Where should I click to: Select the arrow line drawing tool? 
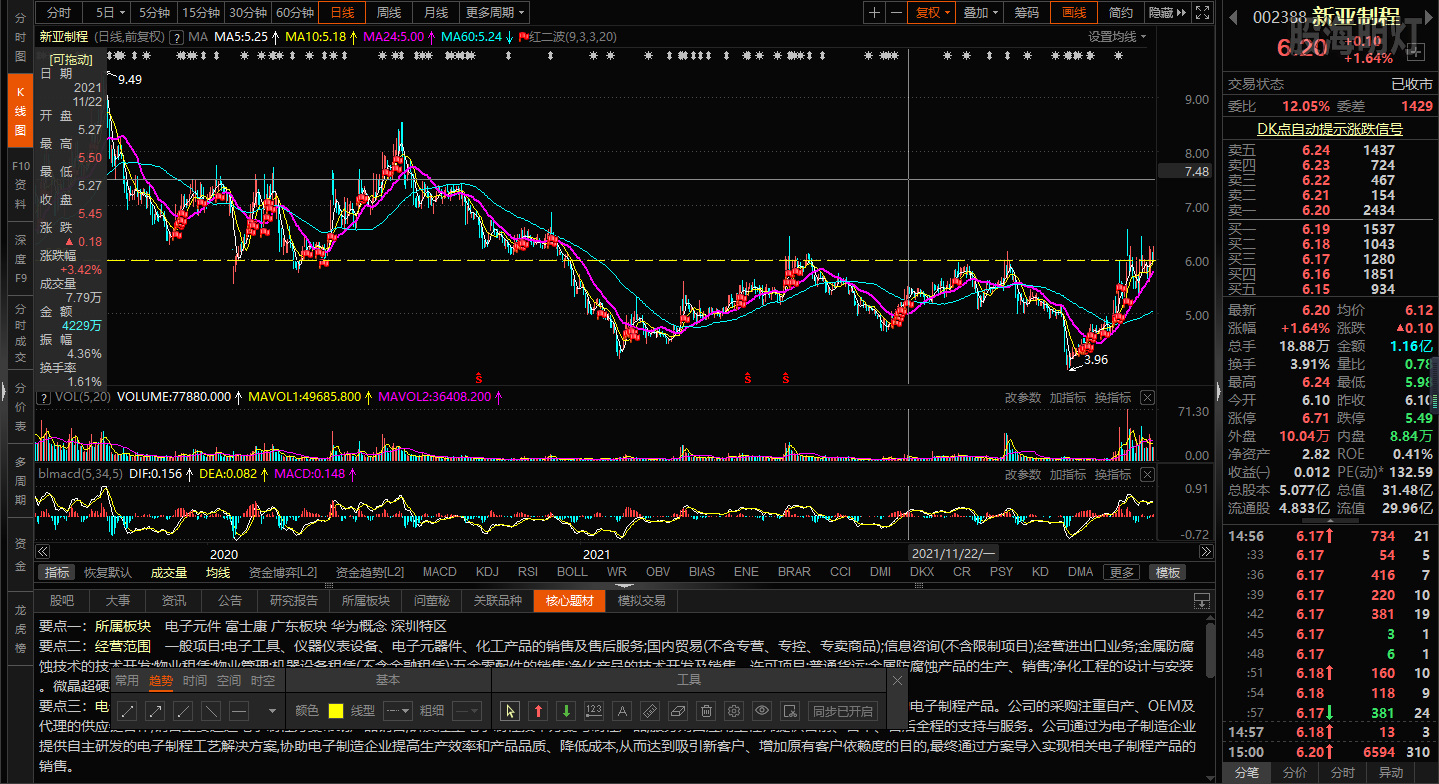pos(155,711)
